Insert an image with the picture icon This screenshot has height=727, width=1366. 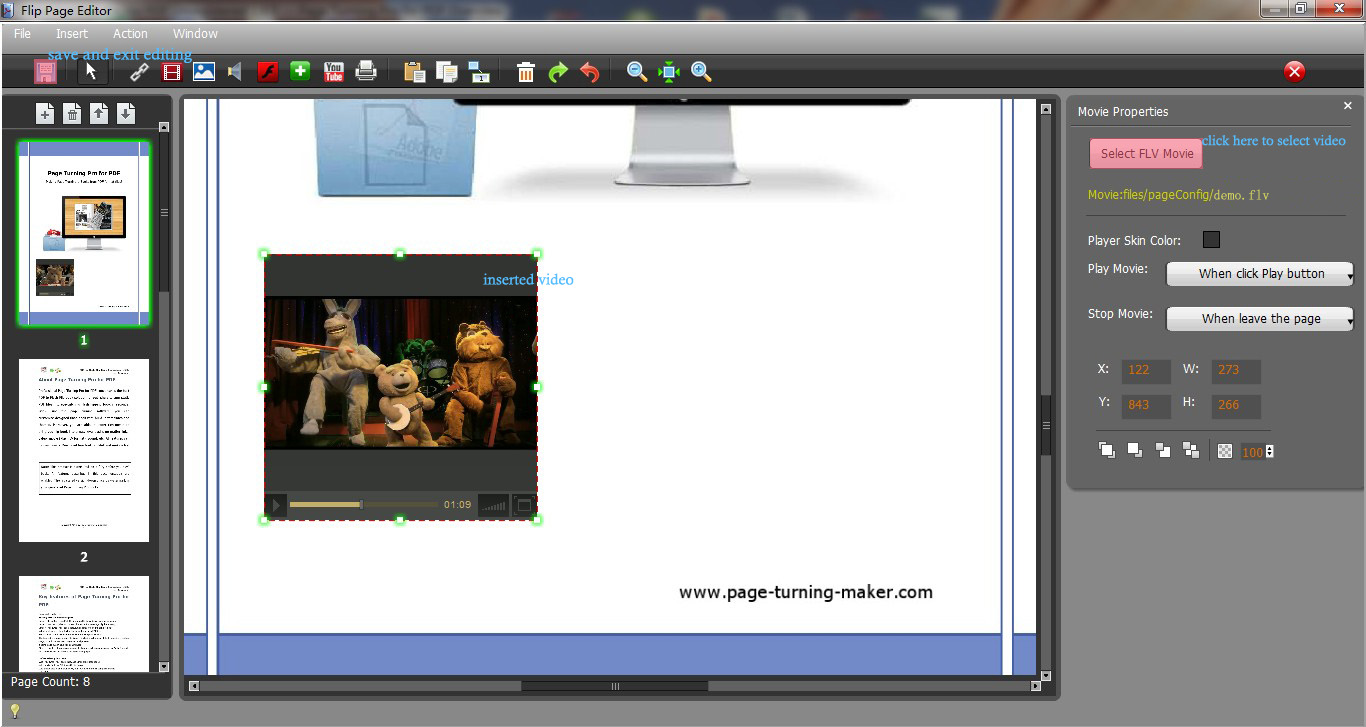tap(204, 71)
